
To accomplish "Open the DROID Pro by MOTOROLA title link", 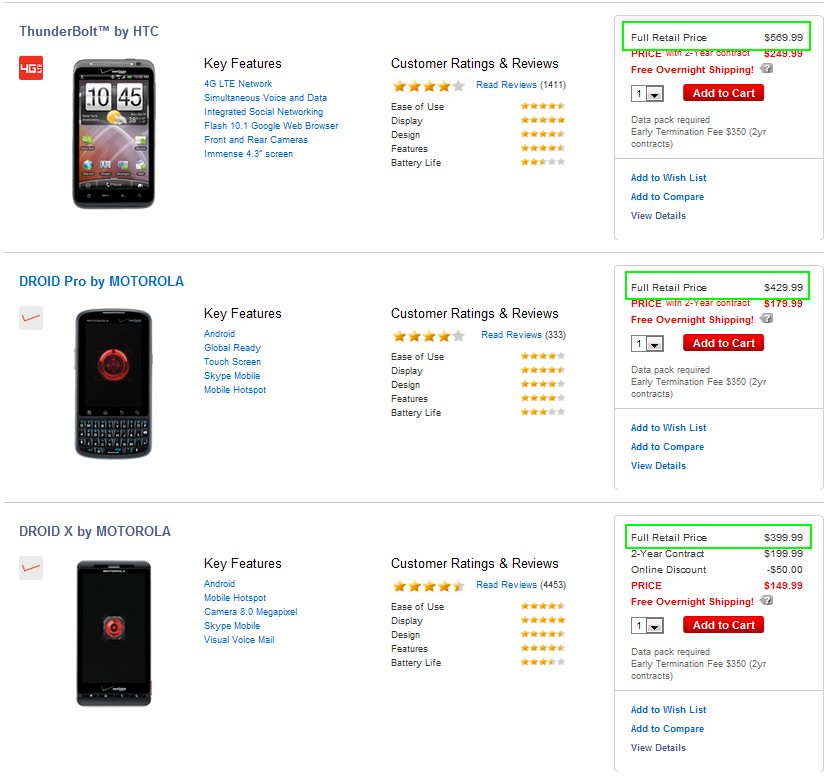I will click(101, 281).
